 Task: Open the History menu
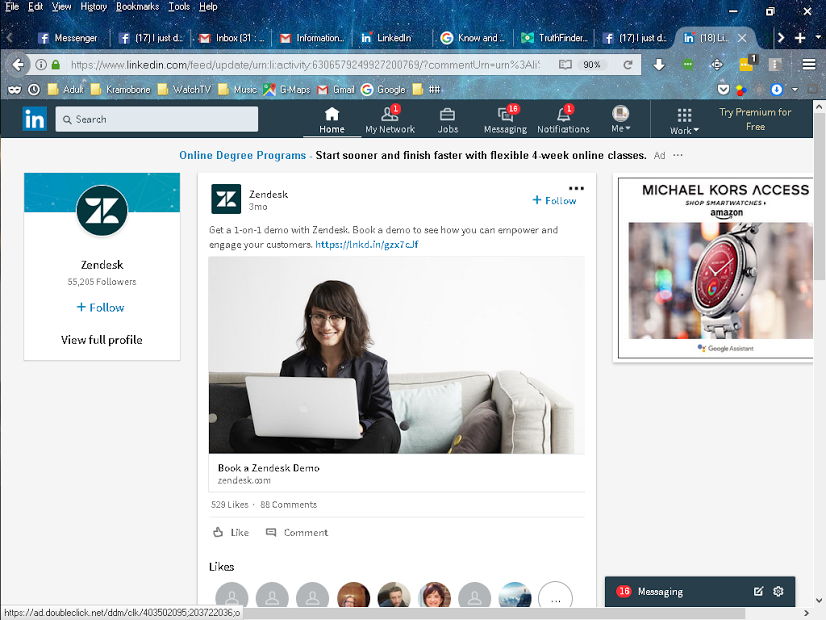coord(93,7)
